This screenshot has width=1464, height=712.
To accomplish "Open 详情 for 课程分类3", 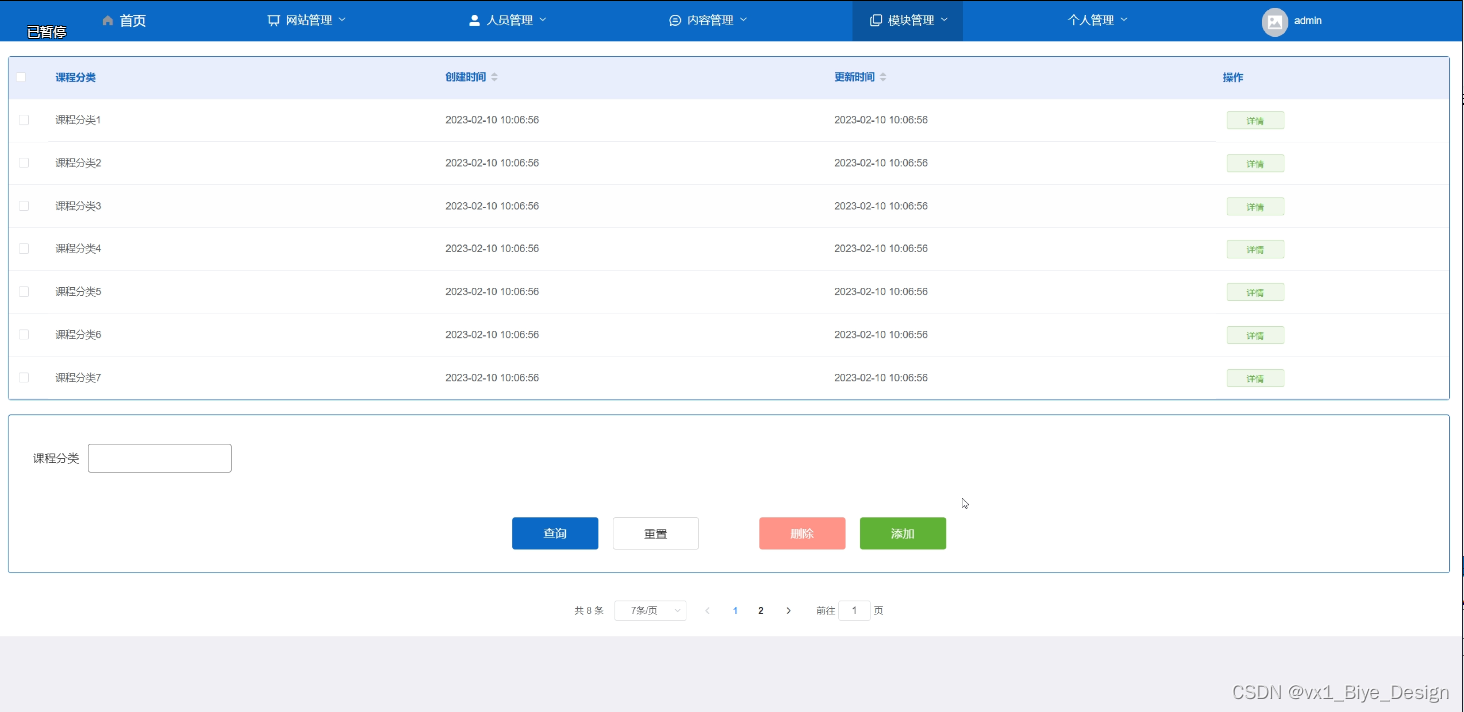I will (x=1255, y=206).
